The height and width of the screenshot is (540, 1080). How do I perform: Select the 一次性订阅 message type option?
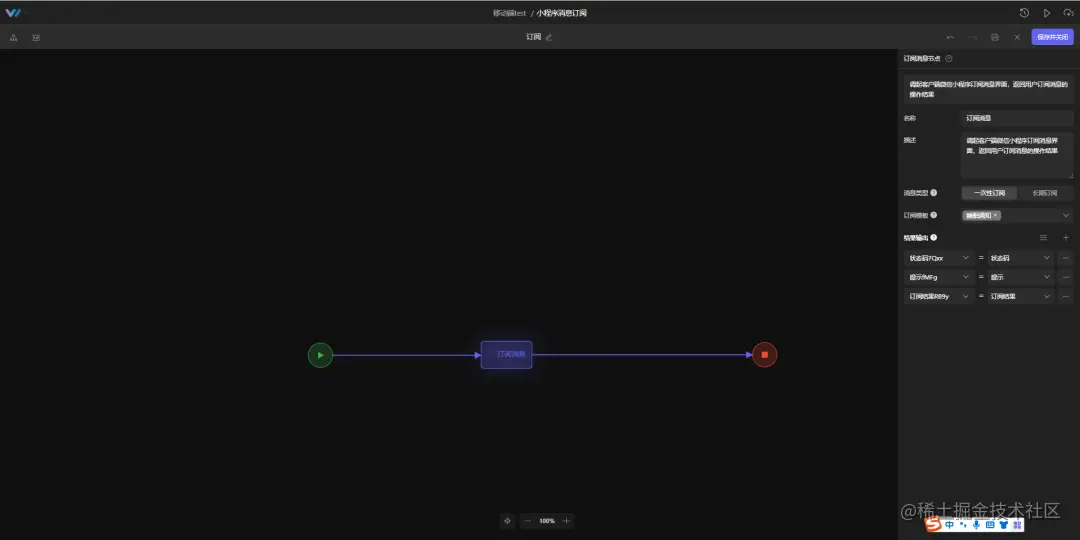[x=990, y=193]
